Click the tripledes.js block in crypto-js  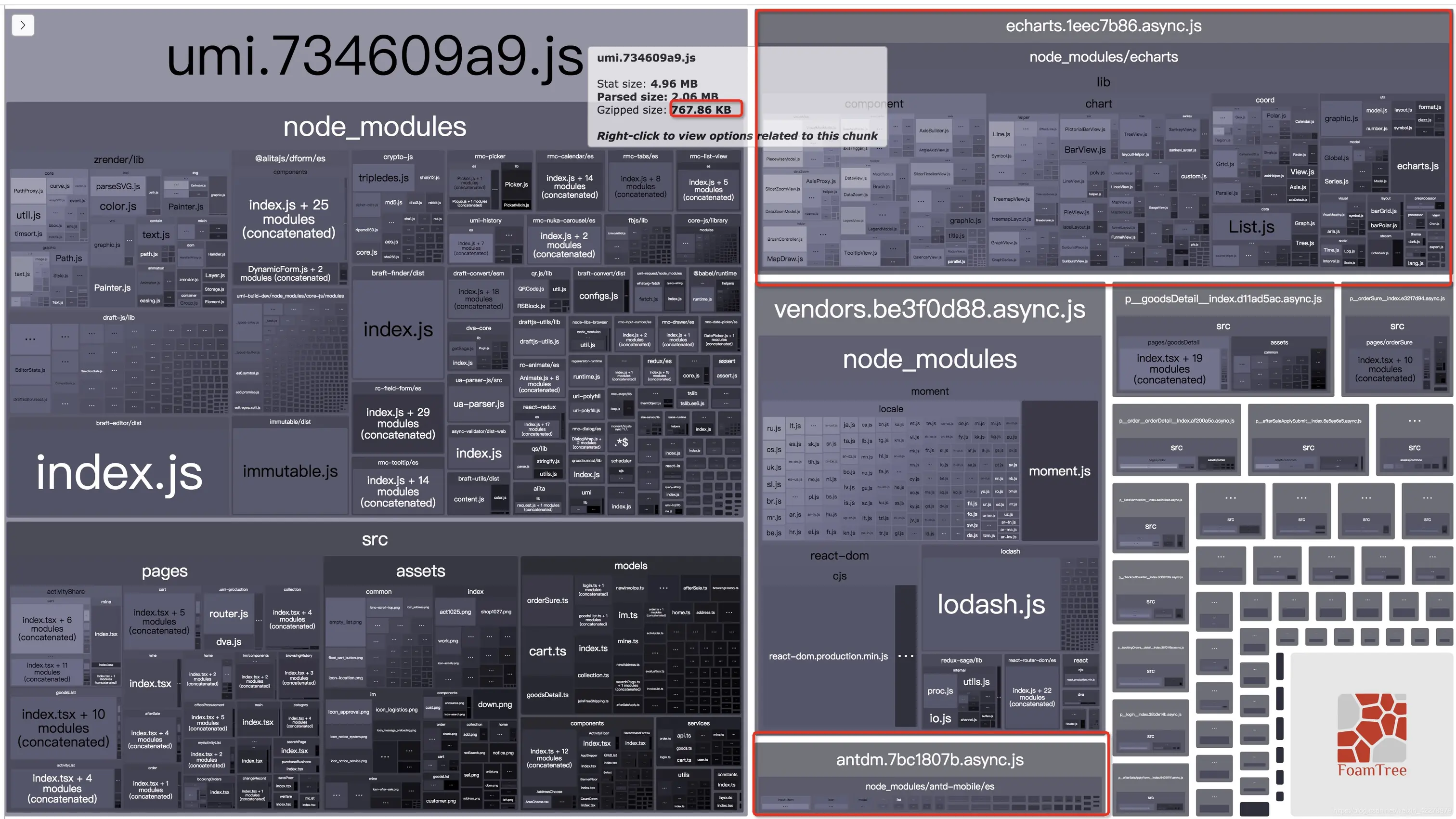click(x=383, y=178)
